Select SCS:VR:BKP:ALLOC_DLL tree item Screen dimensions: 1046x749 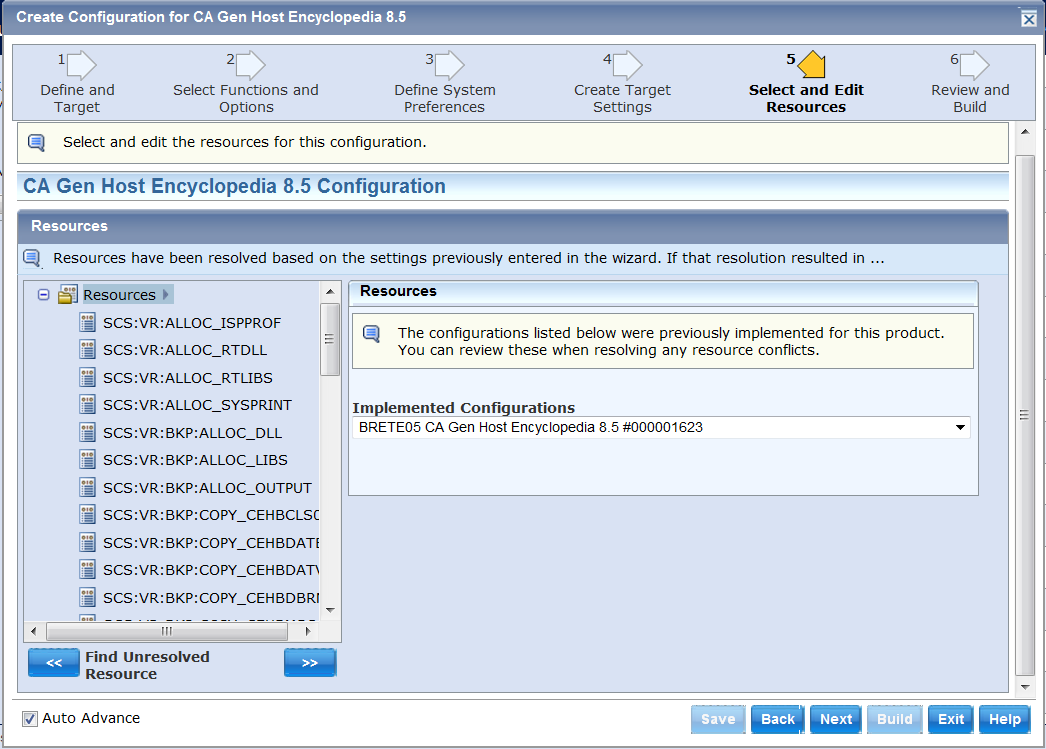click(x=192, y=433)
